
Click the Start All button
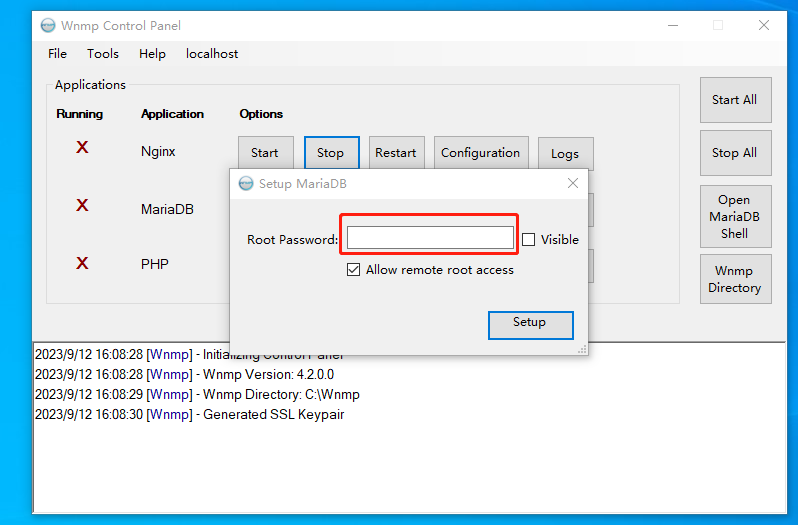tap(735, 100)
